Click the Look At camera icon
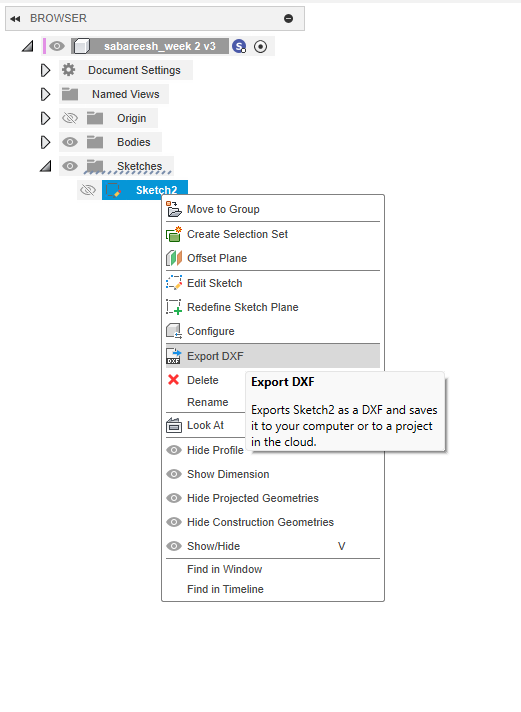Screen dimensions: 521x712 [x=174, y=425]
